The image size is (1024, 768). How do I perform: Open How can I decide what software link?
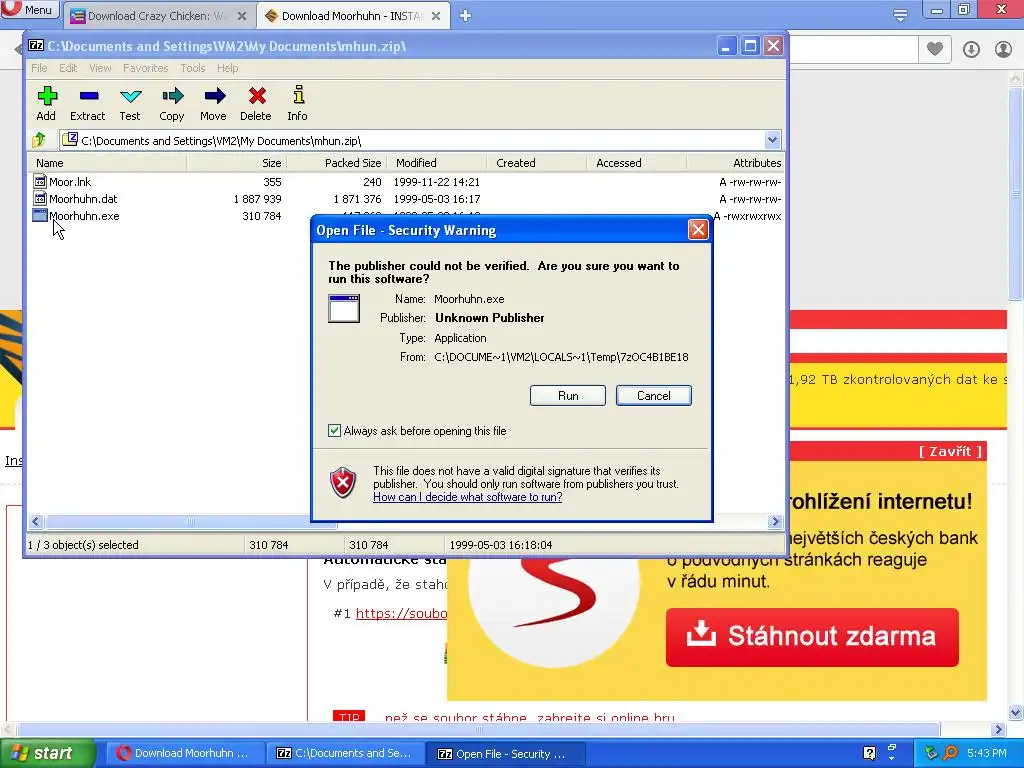[x=468, y=497]
